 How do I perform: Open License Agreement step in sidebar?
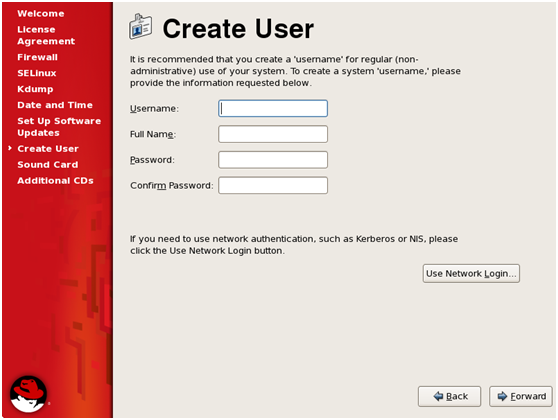46,35
